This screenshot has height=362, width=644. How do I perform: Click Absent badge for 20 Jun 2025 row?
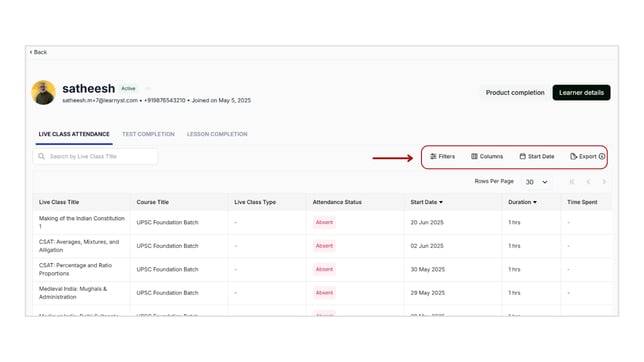(x=324, y=222)
